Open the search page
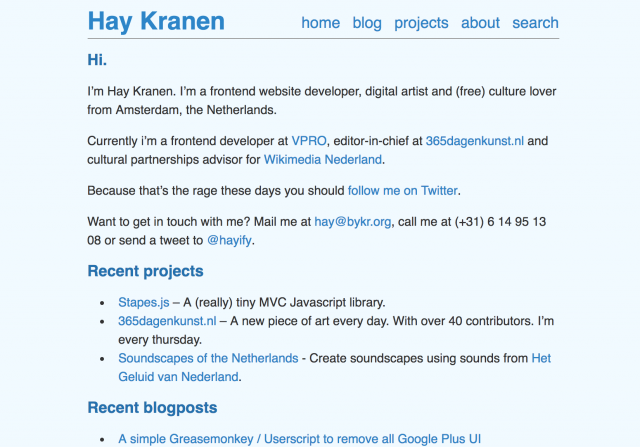 [535, 23]
